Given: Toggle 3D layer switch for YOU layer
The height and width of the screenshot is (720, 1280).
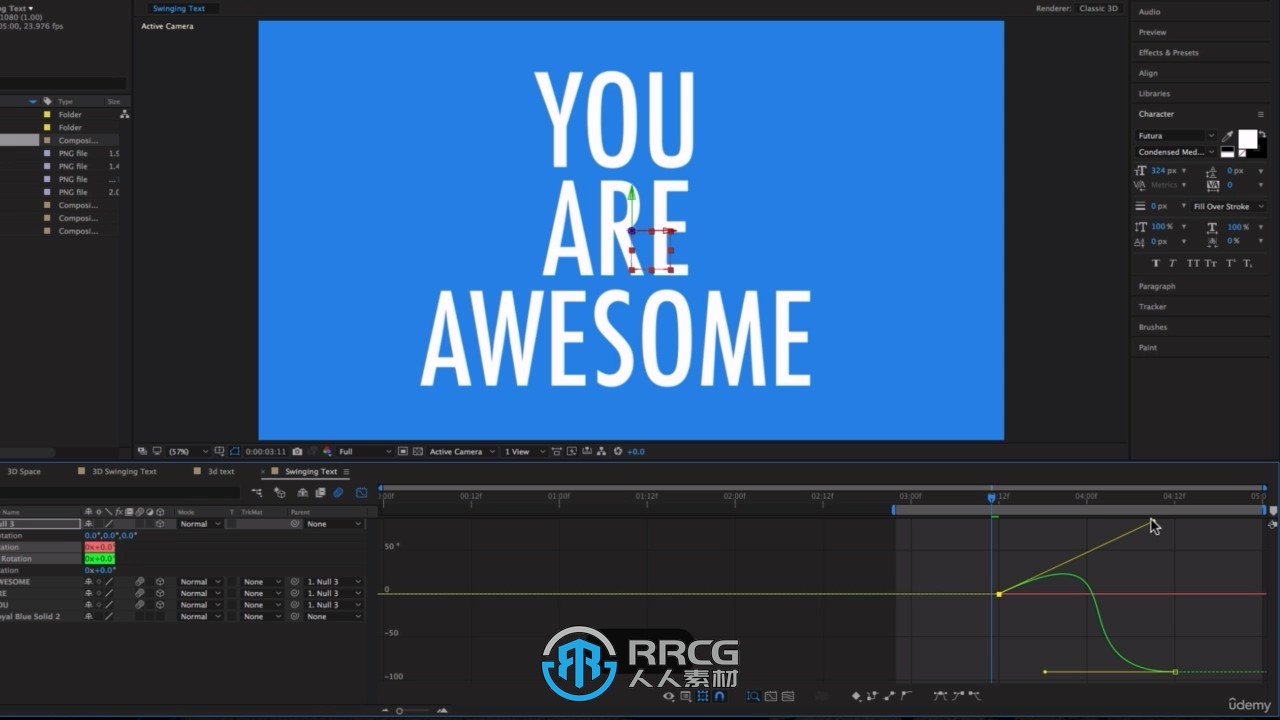Looking at the screenshot, I should click(x=160, y=605).
